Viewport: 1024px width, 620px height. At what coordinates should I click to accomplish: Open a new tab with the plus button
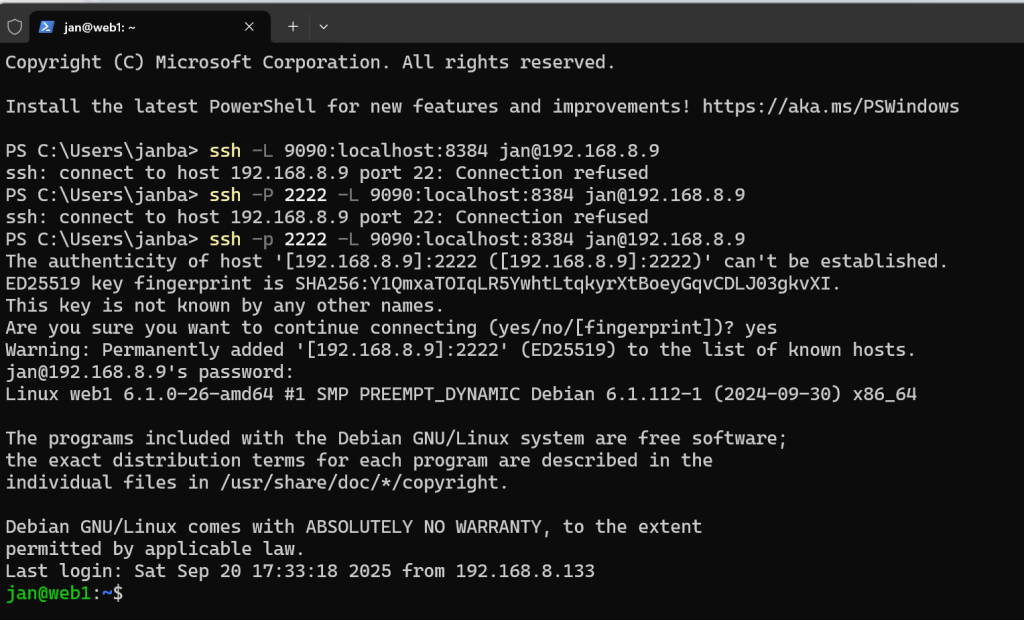291,27
